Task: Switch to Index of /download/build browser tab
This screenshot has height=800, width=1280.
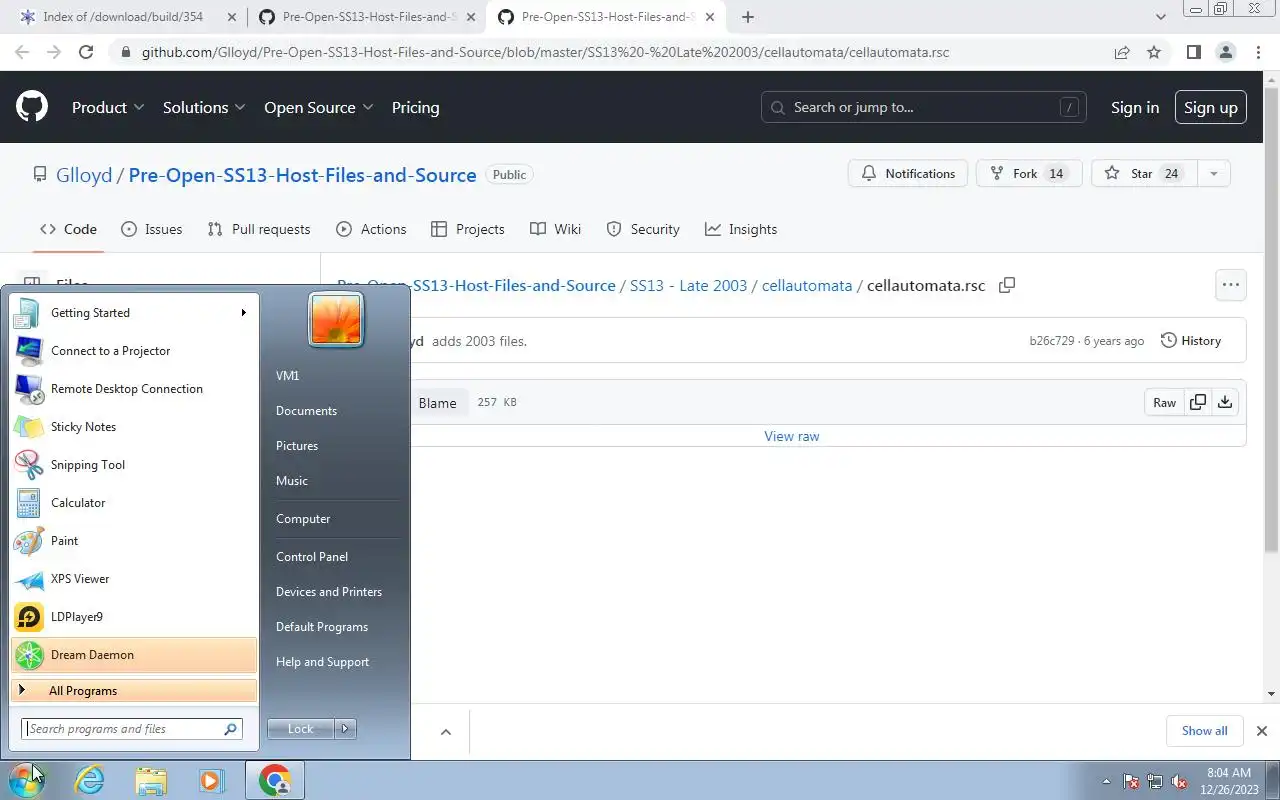Action: pyautogui.click(x=123, y=17)
